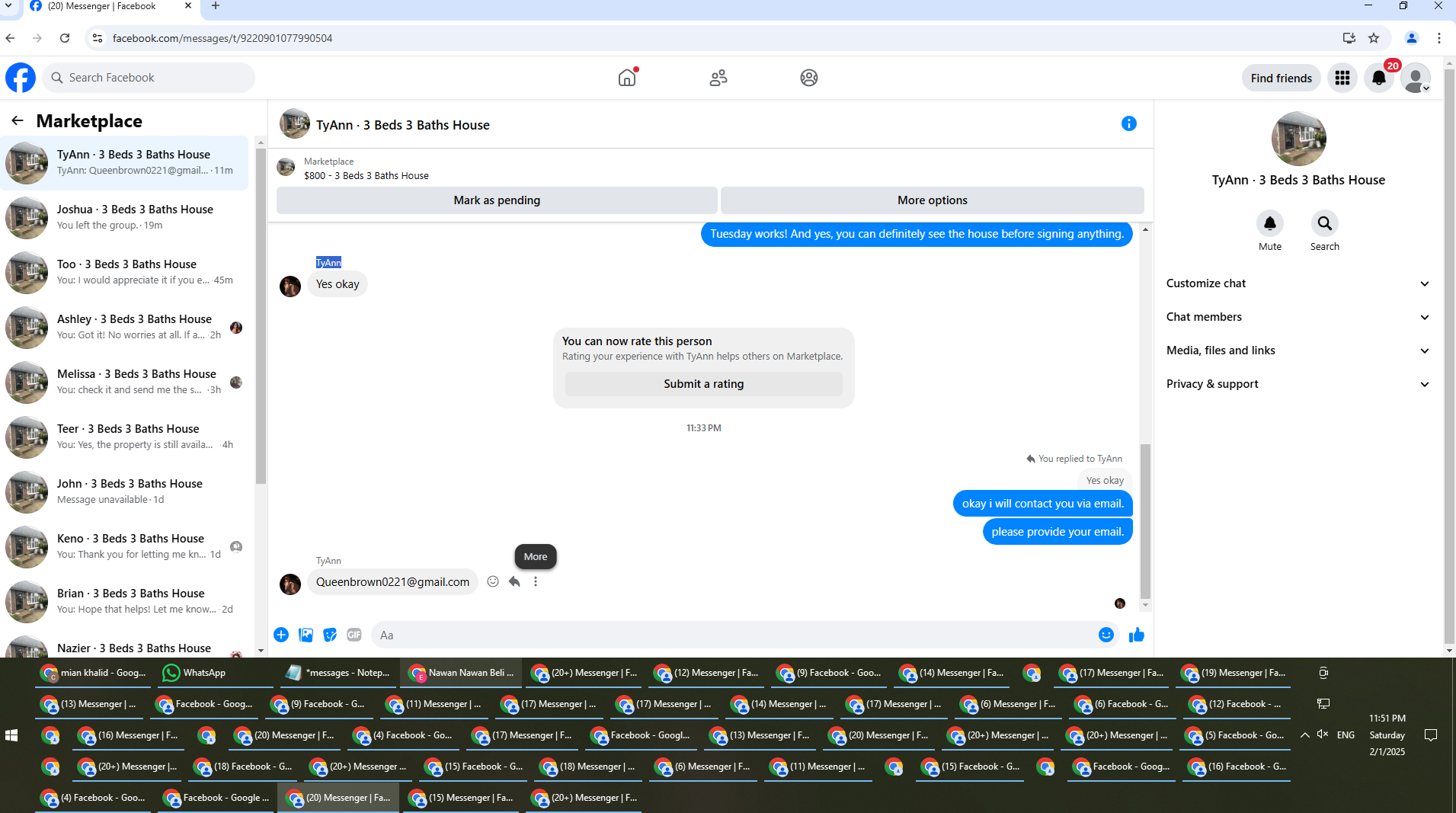This screenshot has width=1456, height=813.
Task: Open new browser tab
Action: point(216,6)
